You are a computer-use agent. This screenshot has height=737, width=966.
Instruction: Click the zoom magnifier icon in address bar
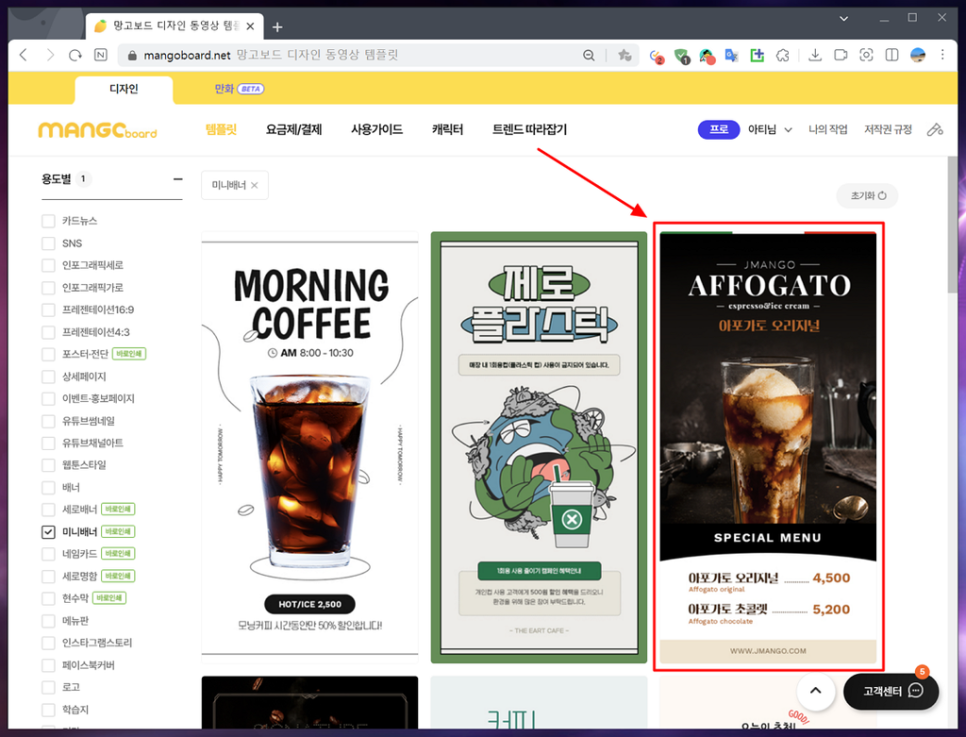589,55
